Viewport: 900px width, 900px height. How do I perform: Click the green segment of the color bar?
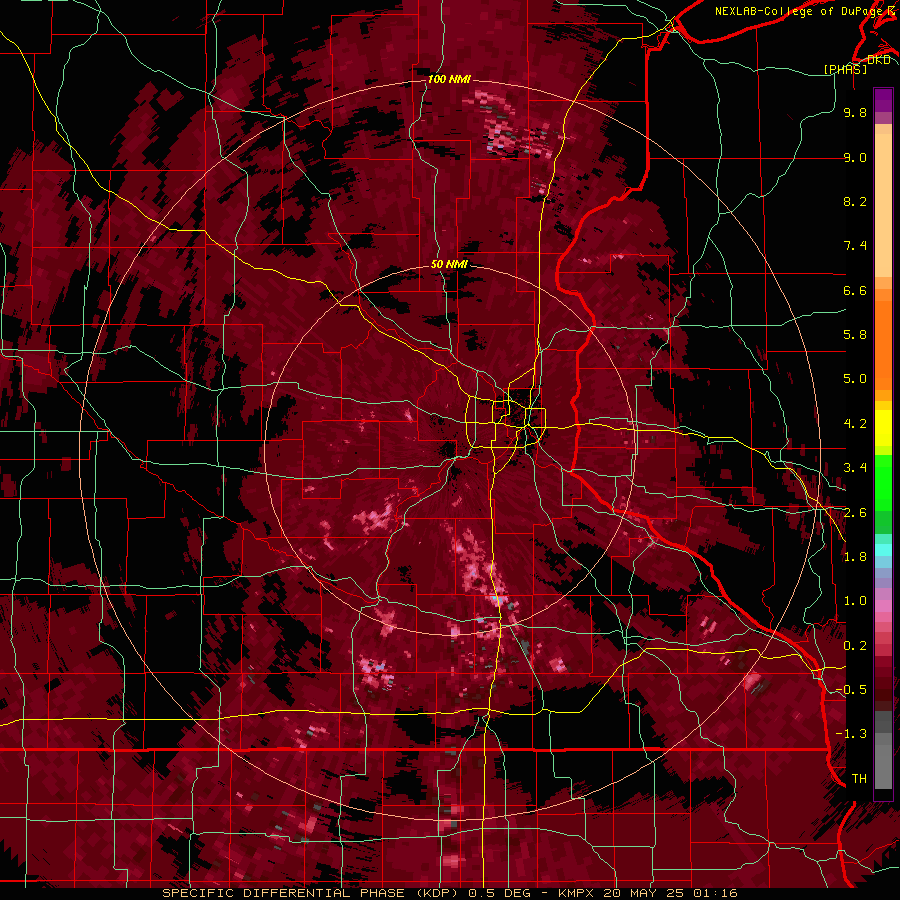[x=883, y=482]
